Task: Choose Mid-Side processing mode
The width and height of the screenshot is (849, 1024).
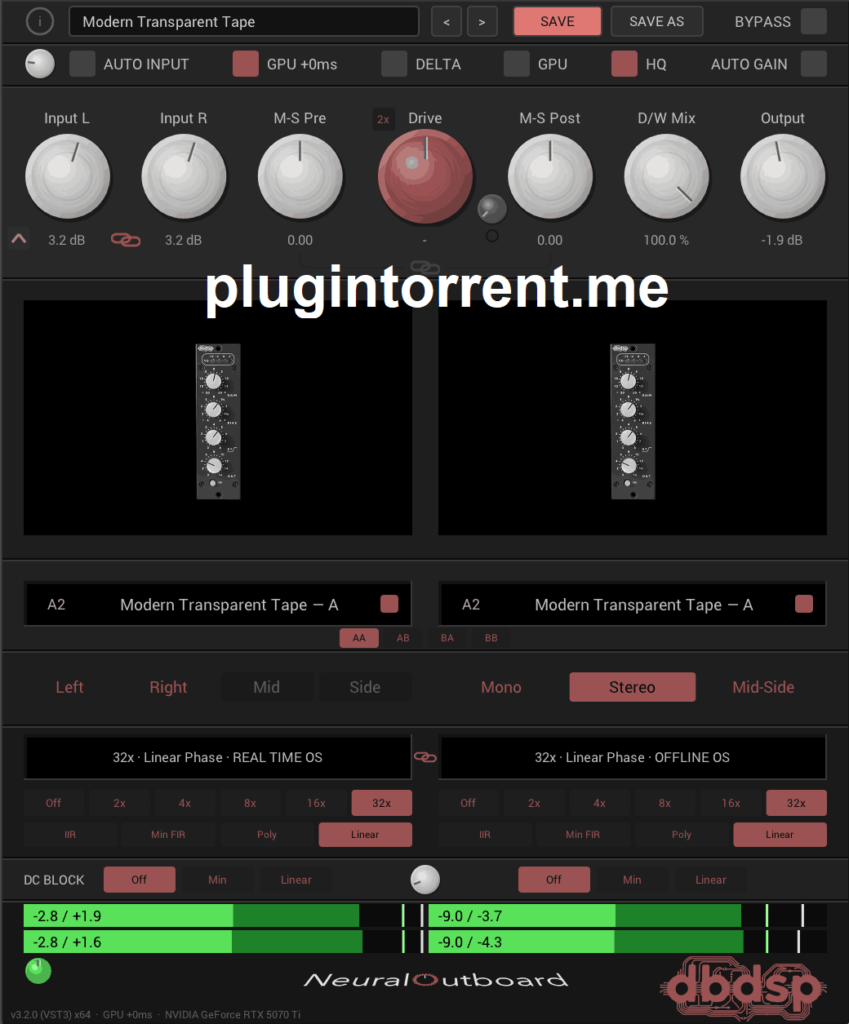Action: (763, 687)
